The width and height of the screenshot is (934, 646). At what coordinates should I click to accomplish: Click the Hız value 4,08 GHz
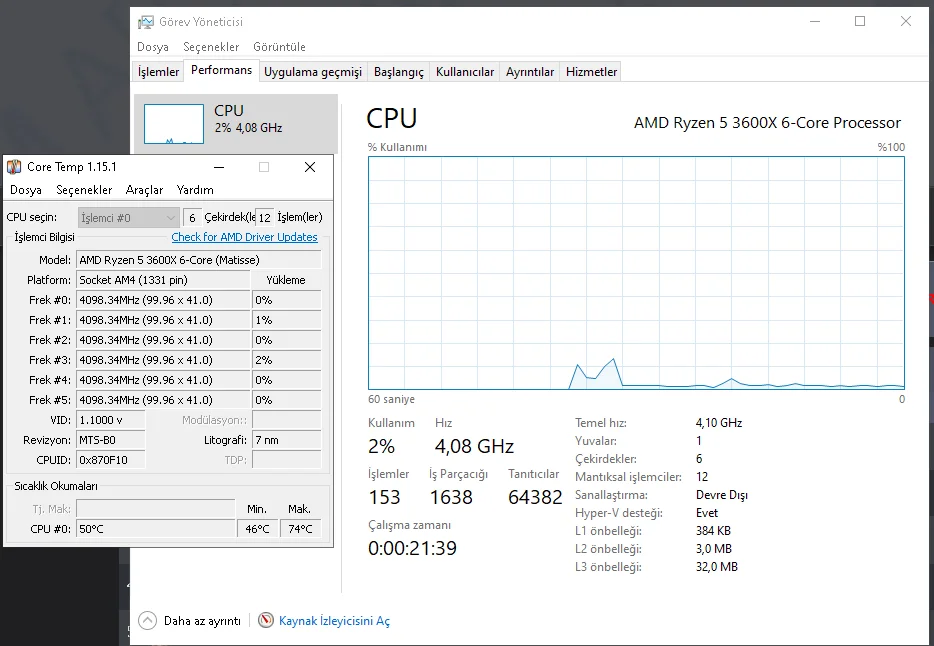click(474, 446)
